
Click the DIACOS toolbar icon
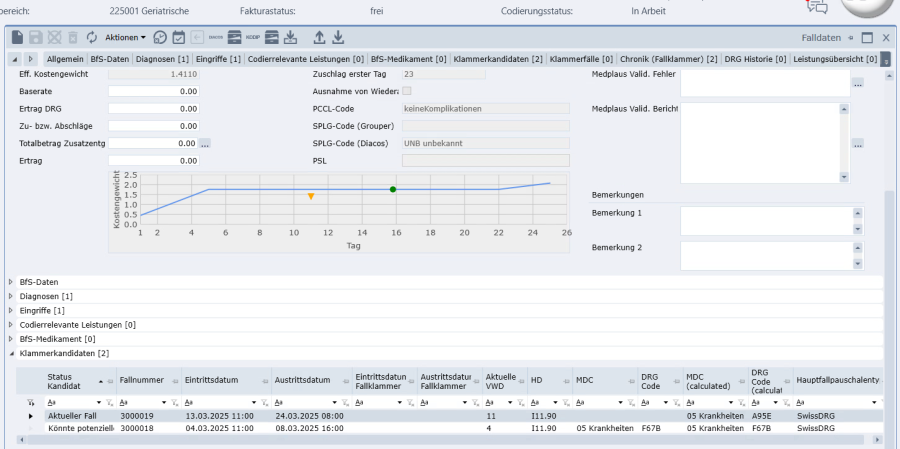216,37
